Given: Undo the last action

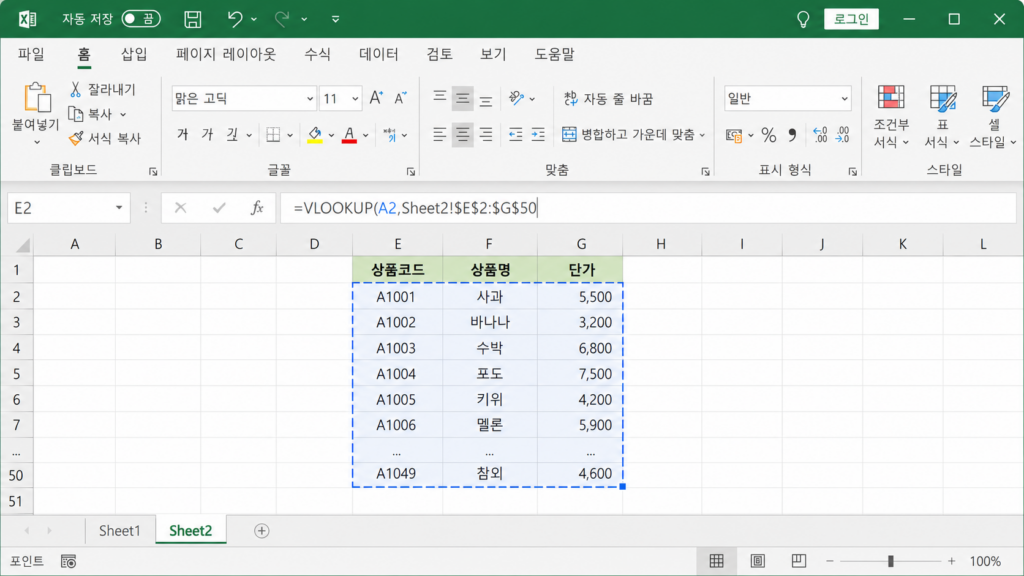Looking at the screenshot, I should [234, 19].
